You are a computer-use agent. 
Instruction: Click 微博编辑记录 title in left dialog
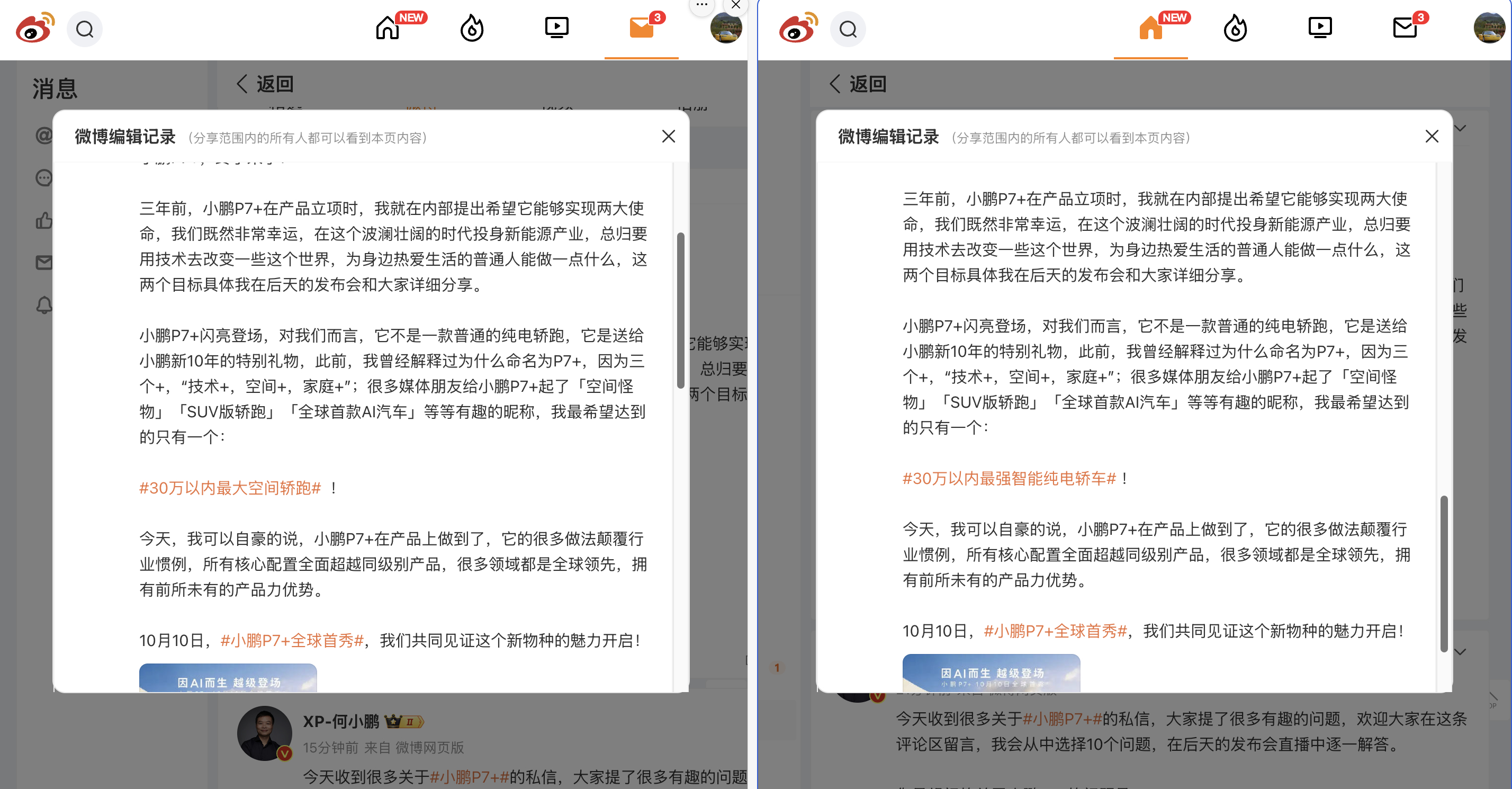[x=125, y=137]
